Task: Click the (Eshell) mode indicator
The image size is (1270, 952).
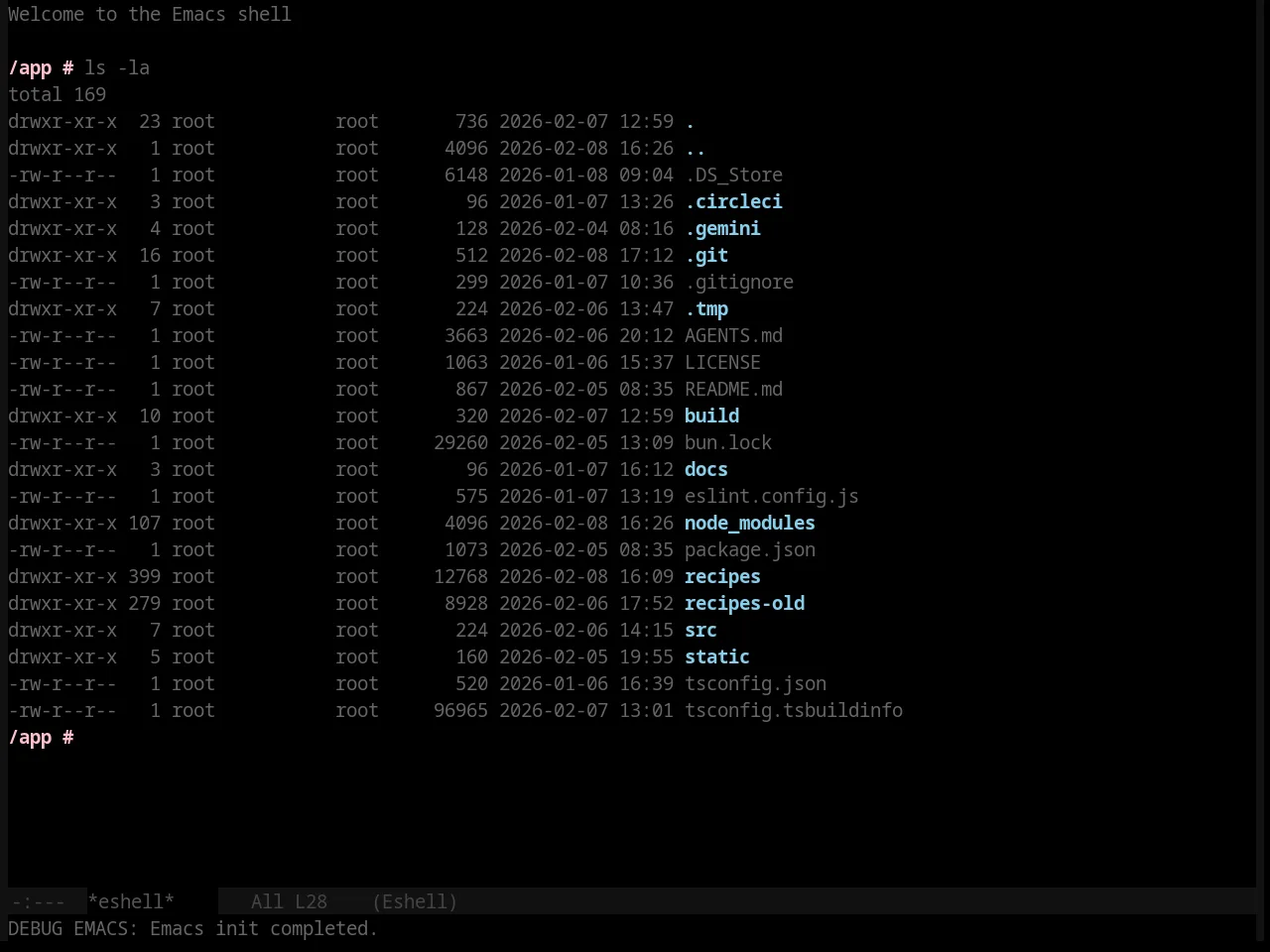Action: pos(415,901)
